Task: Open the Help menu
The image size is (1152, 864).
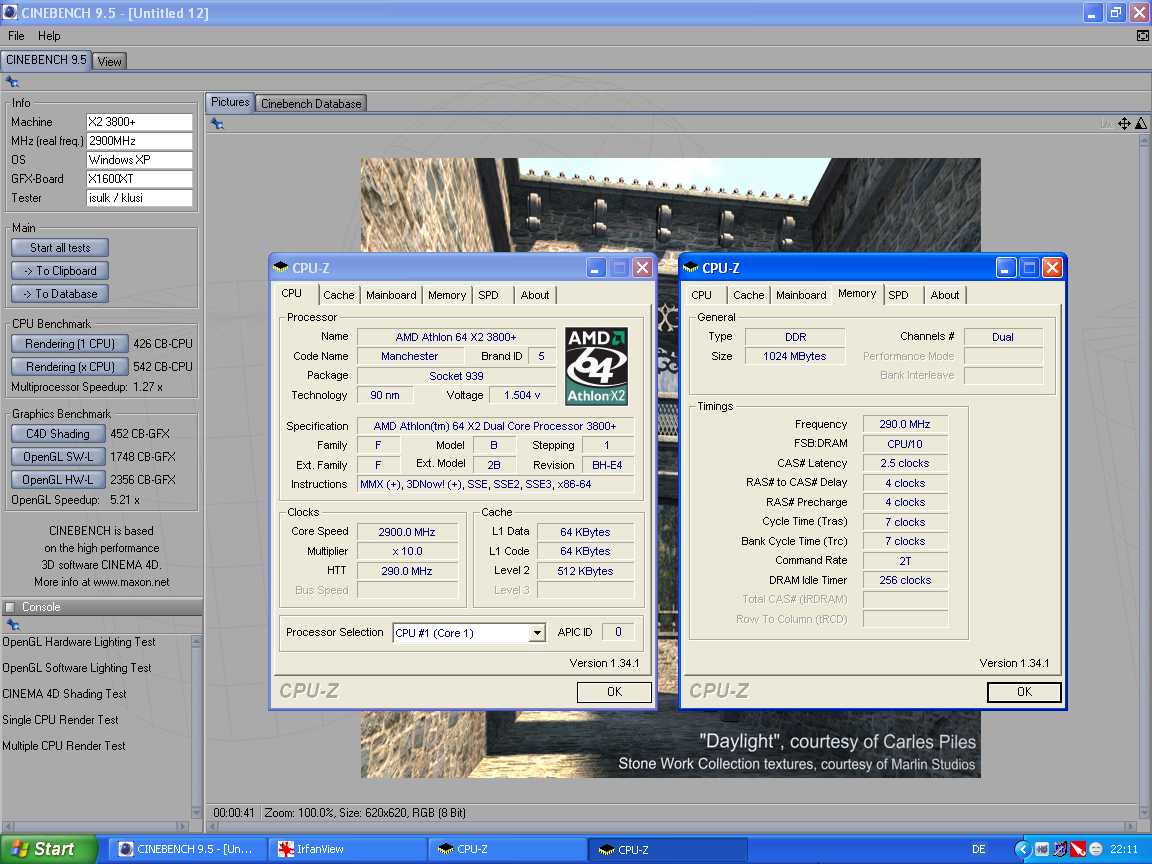Action: click(49, 35)
